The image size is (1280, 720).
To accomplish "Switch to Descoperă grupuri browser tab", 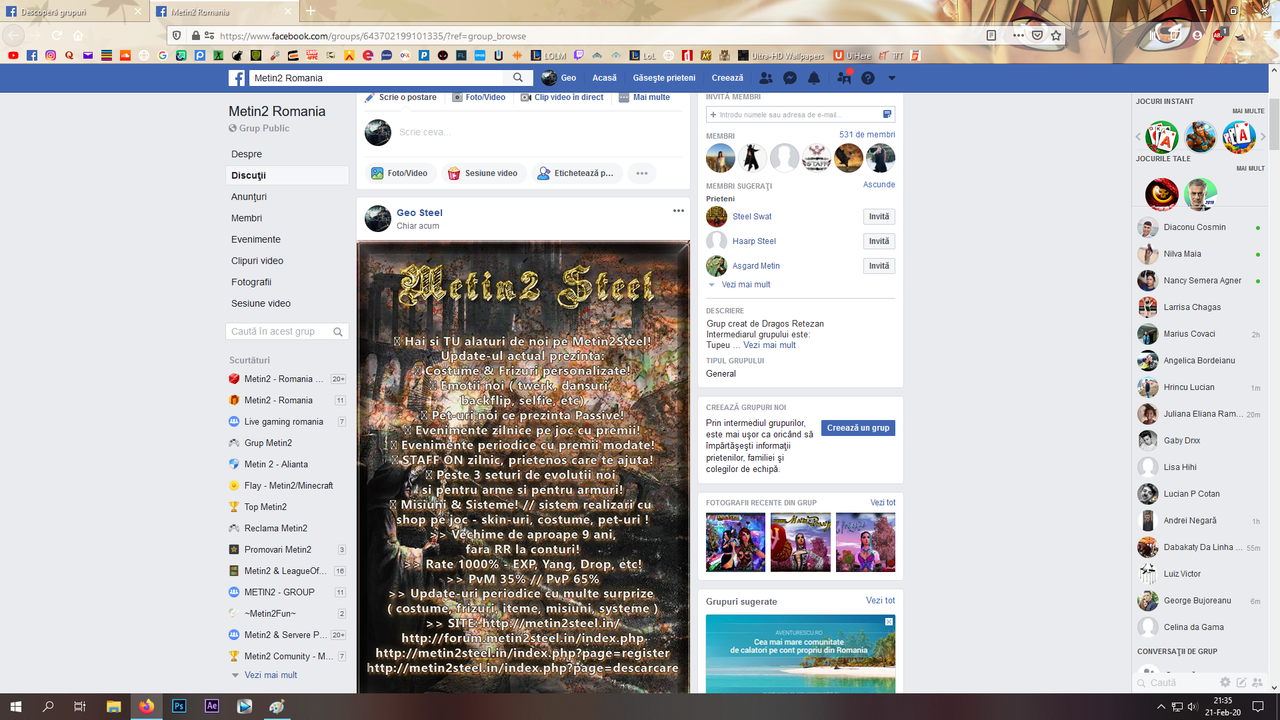I will coord(75,12).
